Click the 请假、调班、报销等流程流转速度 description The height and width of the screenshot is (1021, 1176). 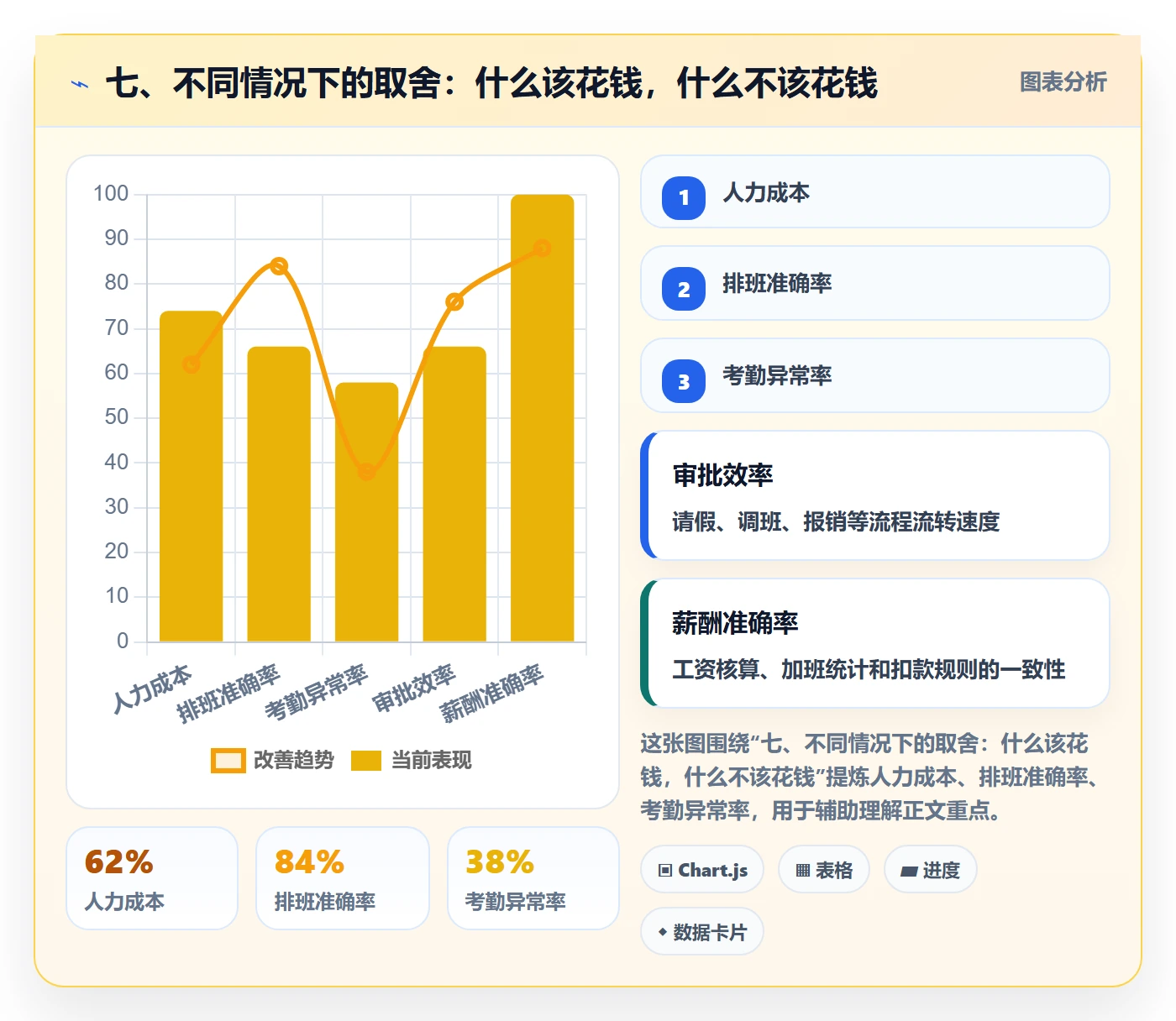tap(836, 521)
